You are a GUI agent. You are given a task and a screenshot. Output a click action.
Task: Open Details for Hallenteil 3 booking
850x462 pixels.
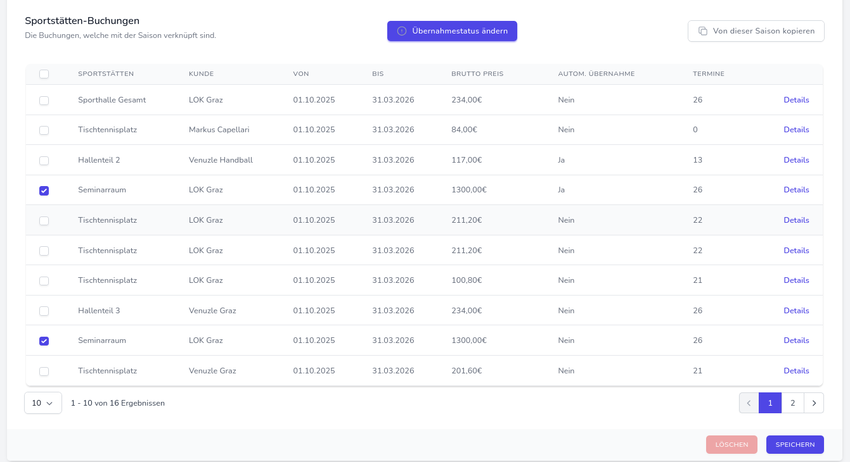796,311
